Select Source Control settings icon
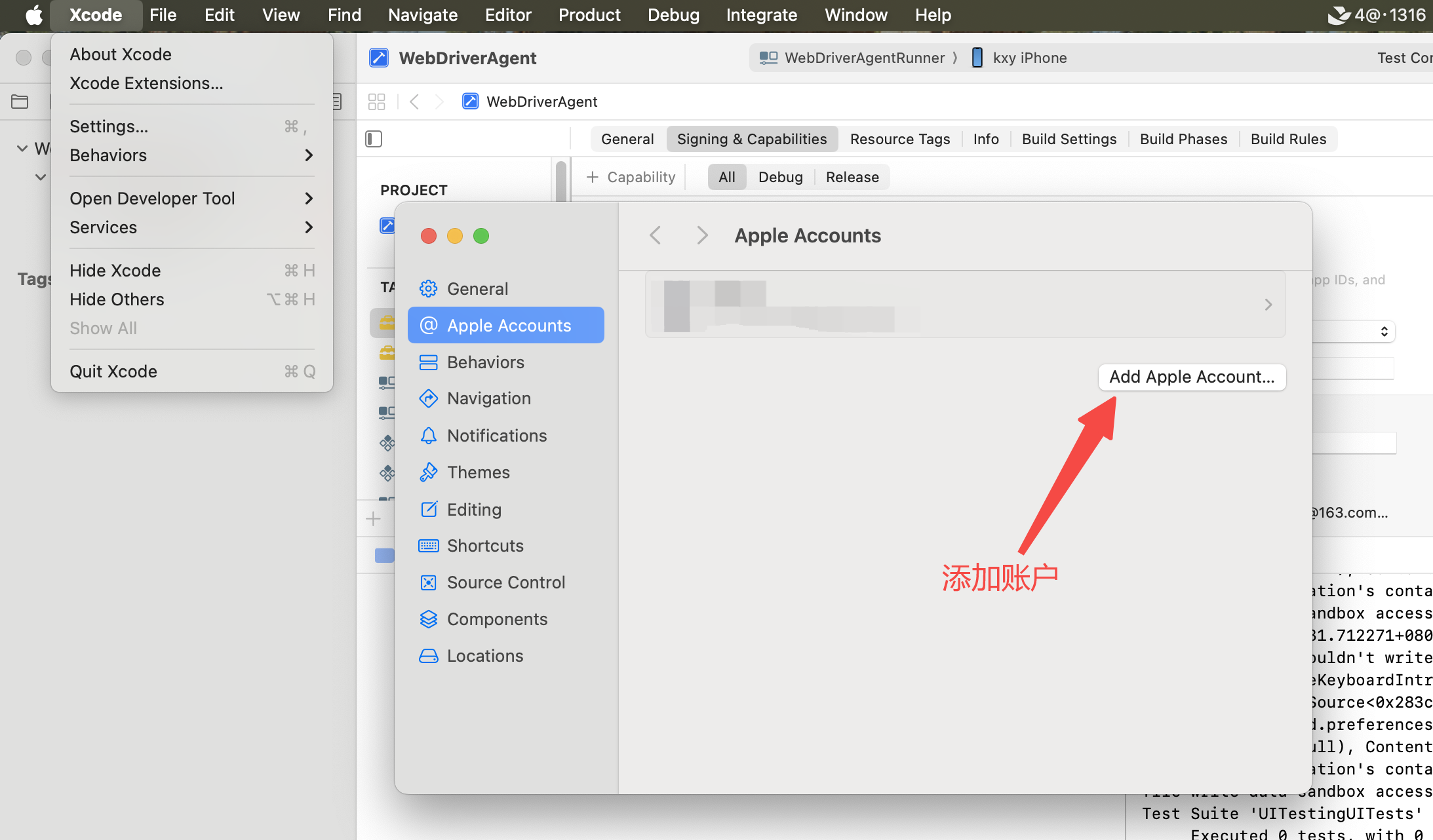 [428, 582]
